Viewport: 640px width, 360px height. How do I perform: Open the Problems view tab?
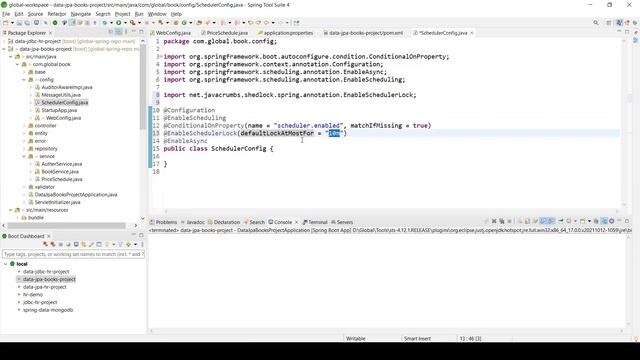163,222
